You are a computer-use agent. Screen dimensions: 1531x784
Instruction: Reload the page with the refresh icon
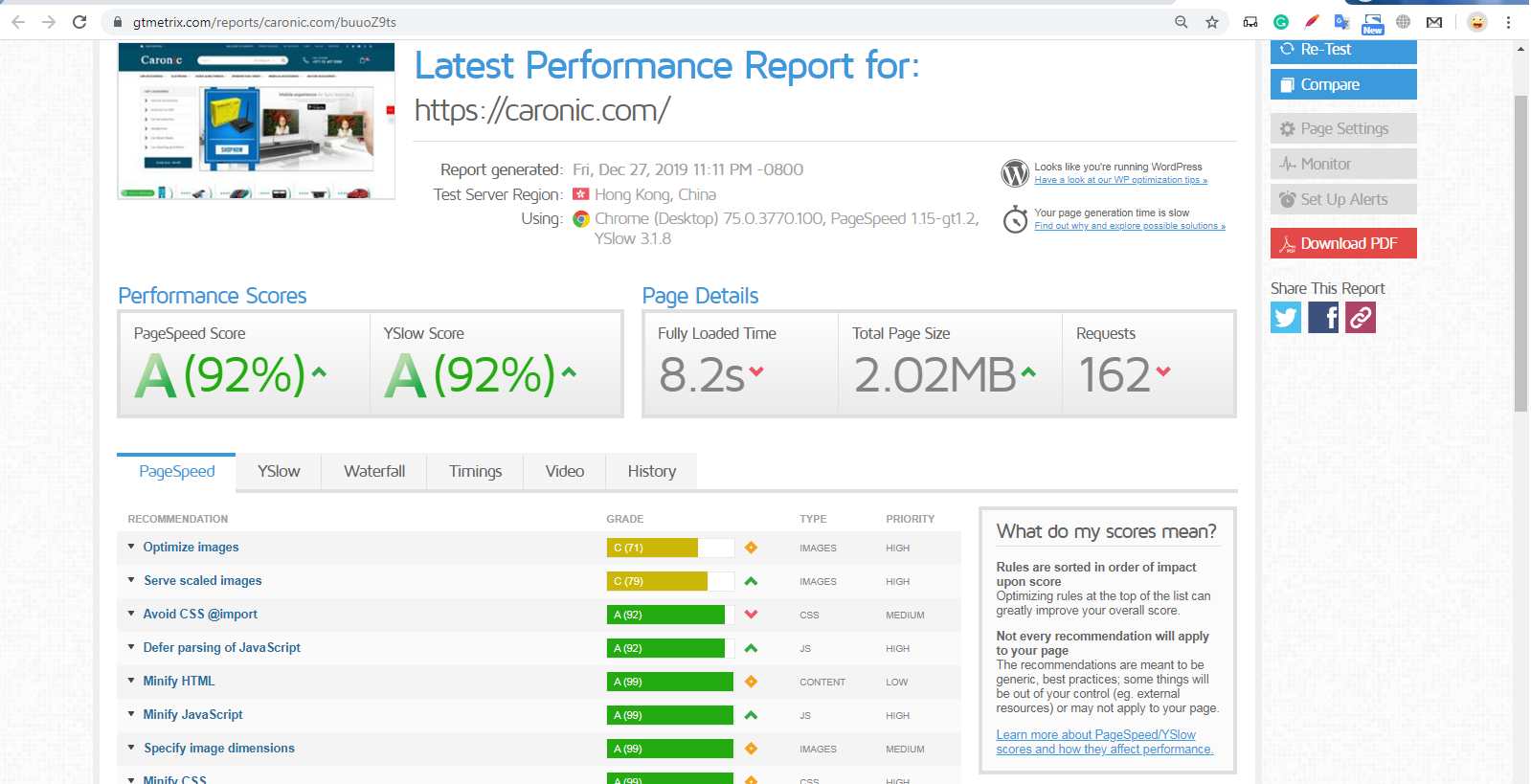79,22
